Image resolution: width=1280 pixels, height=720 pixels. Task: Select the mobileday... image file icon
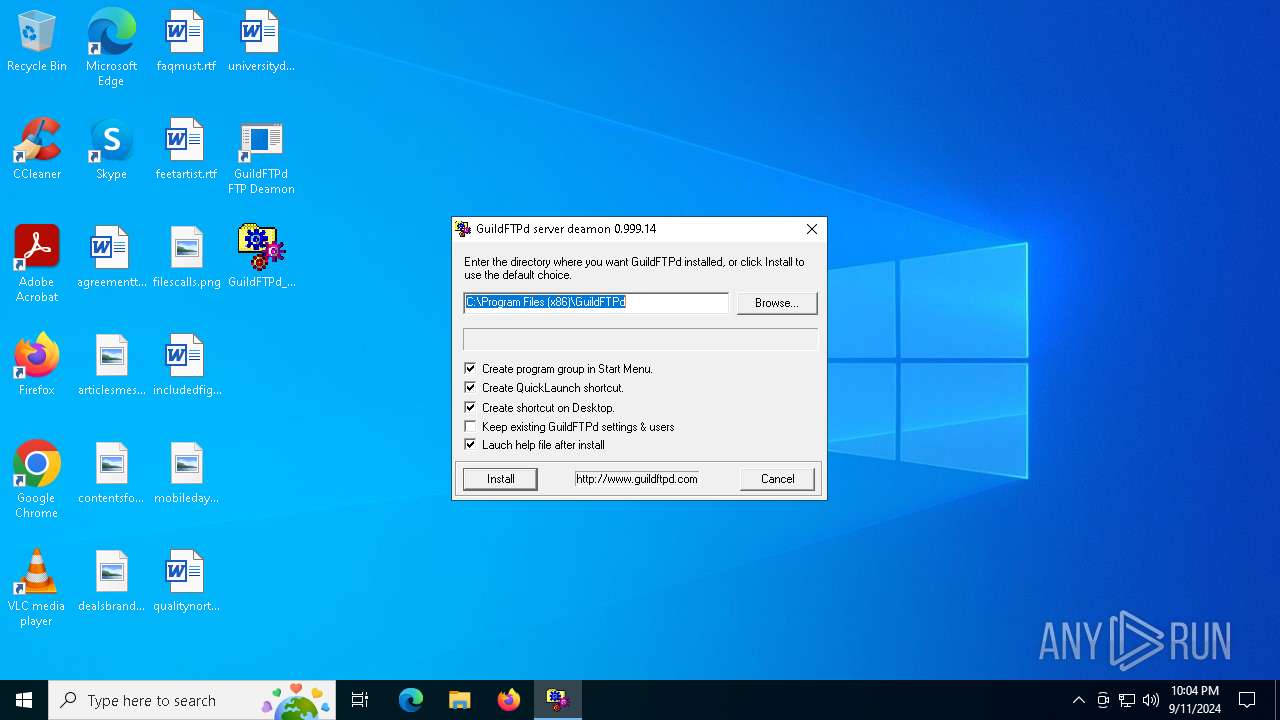click(186, 474)
